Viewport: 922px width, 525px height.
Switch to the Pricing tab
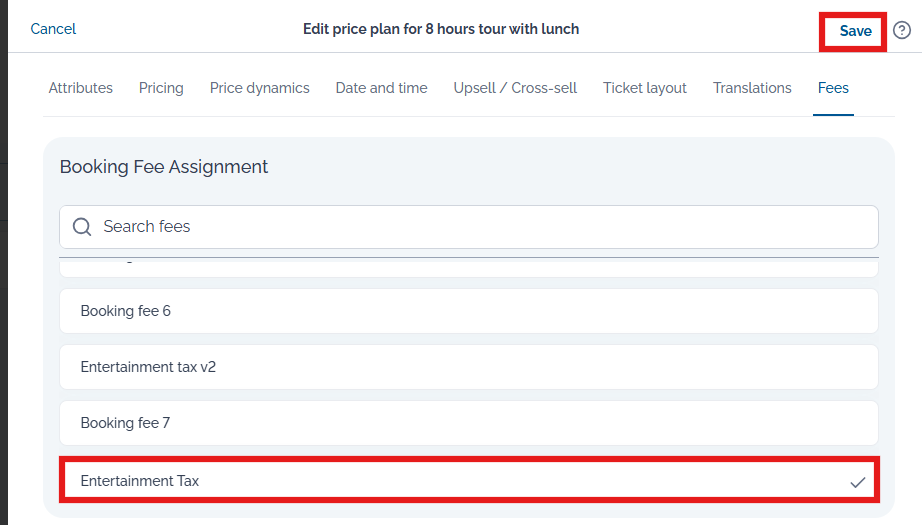pos(161,88)
